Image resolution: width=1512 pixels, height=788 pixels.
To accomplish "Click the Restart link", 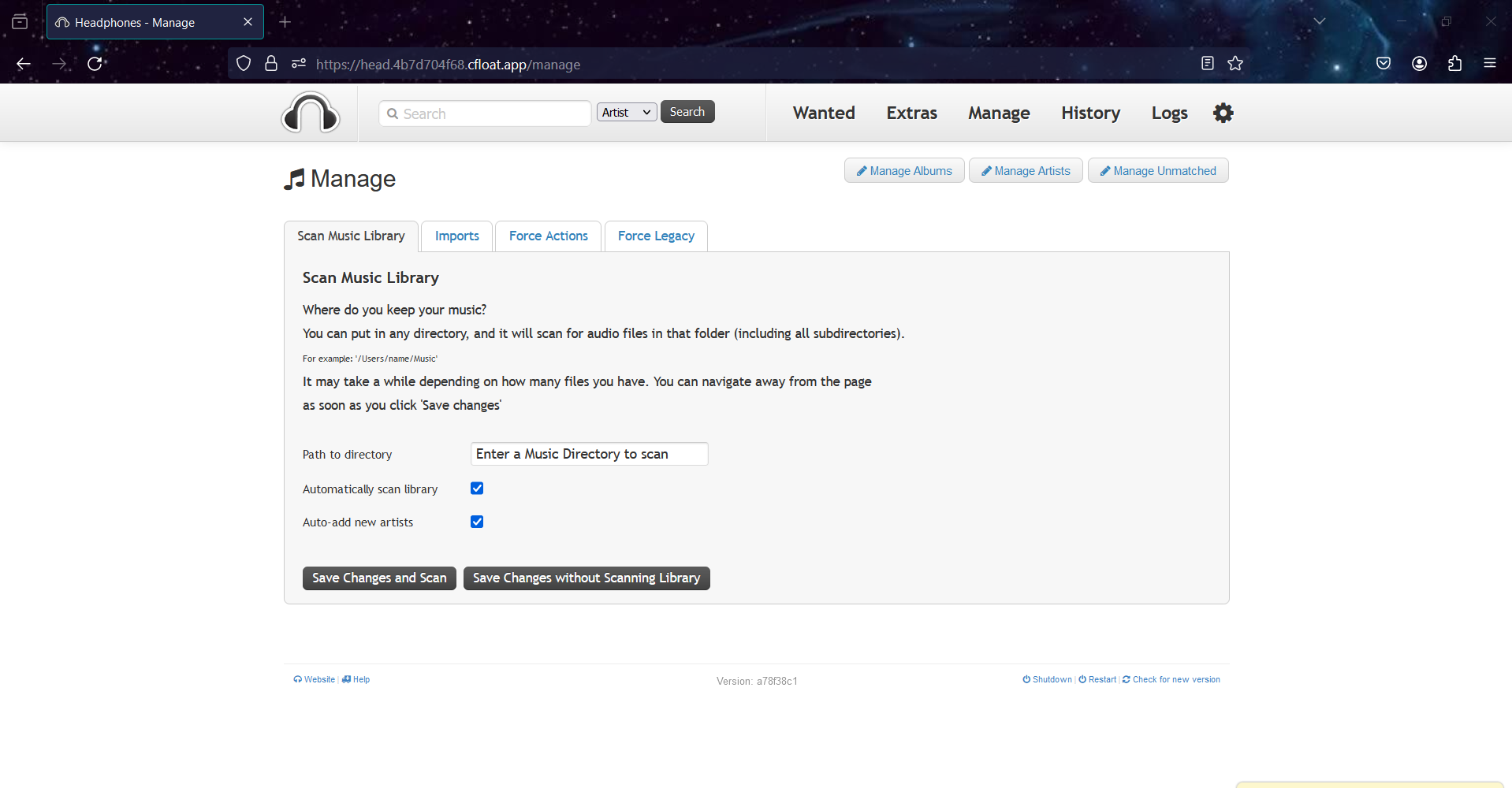I will [1097, 679].
